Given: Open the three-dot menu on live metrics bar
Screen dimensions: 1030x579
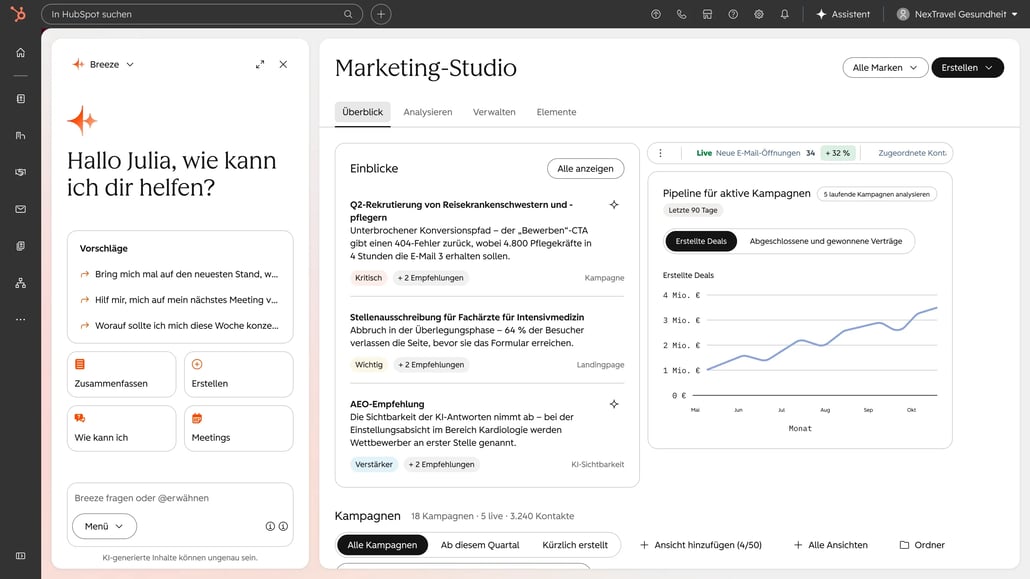Looking at the screenshot, I should coord(660,153).
